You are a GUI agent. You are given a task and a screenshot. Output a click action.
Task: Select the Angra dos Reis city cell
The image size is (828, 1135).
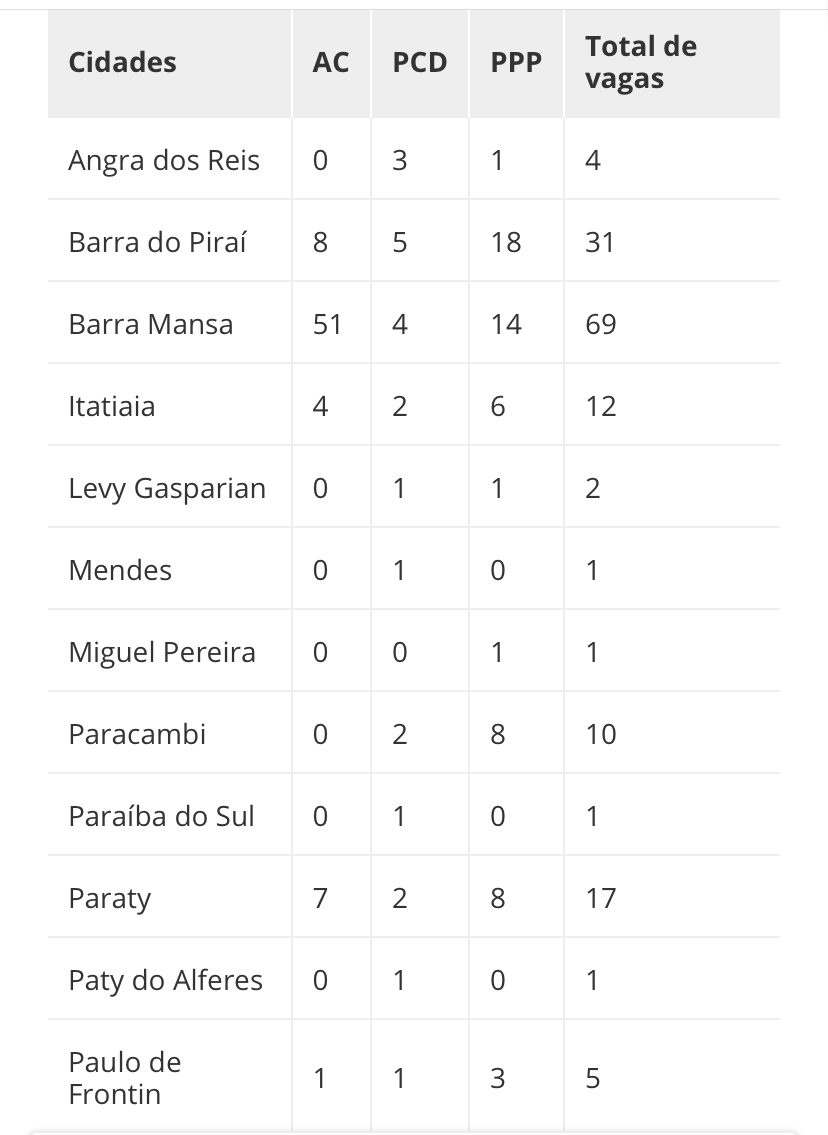click(164, 160)
